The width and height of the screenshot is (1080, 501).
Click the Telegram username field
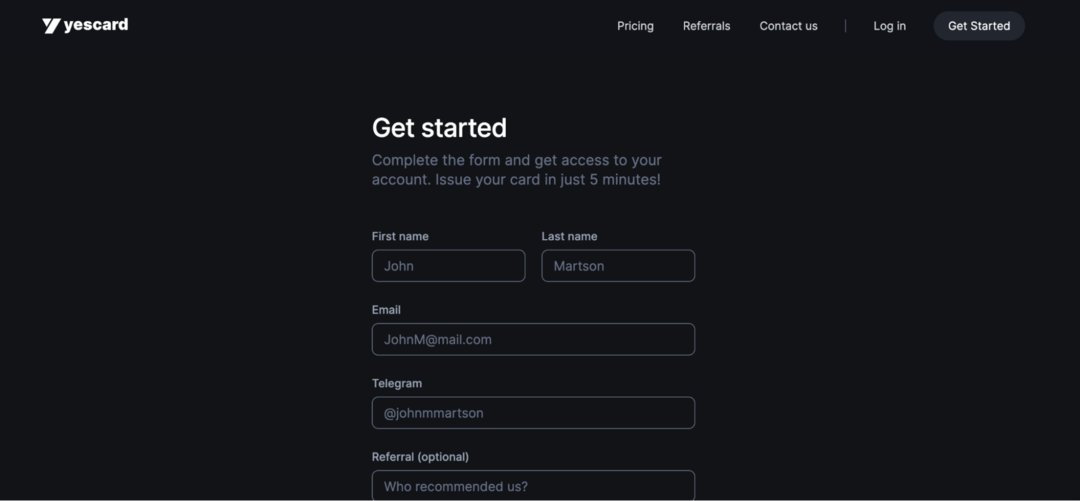coord(533,413)
